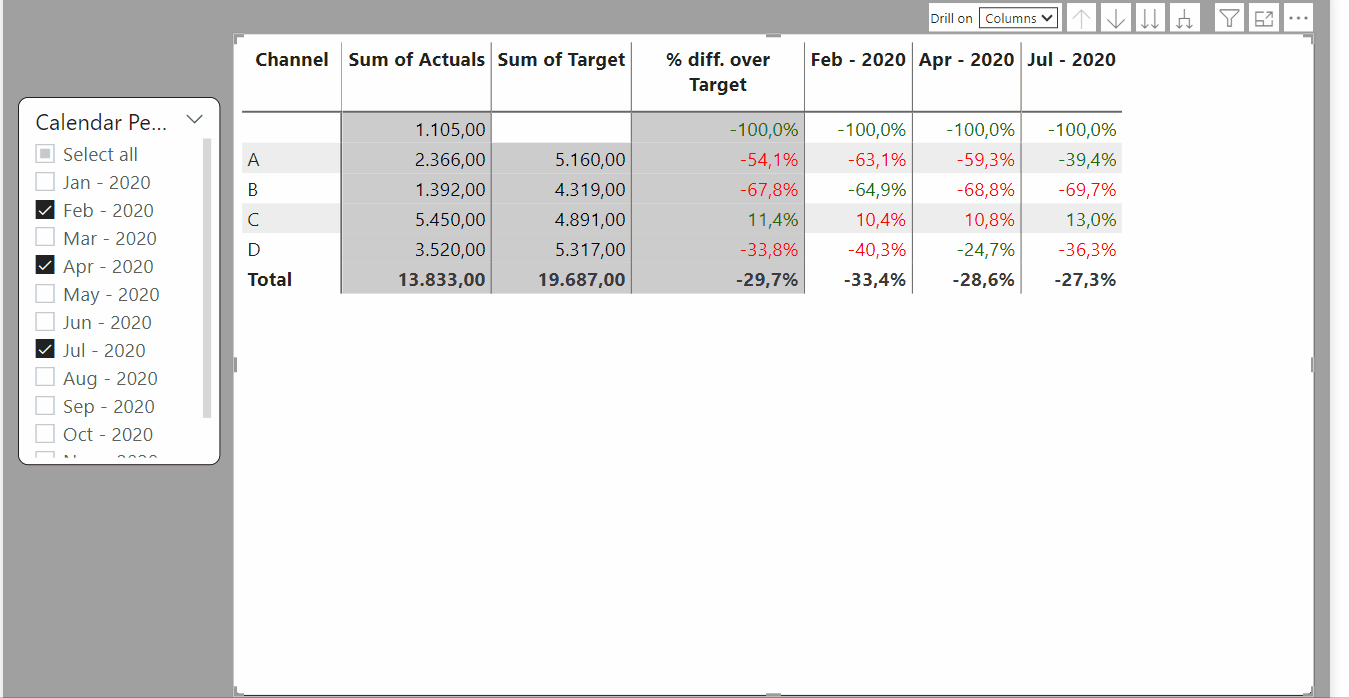Activate Focus mode icon
This screenshot has width=1349, height=698.
pyautogui.click(x=1263, y=18)
